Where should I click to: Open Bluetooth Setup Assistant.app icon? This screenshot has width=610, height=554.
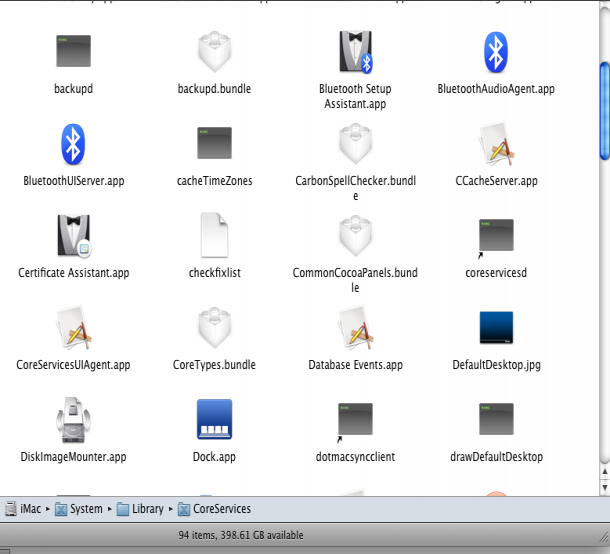pos(355,52)
